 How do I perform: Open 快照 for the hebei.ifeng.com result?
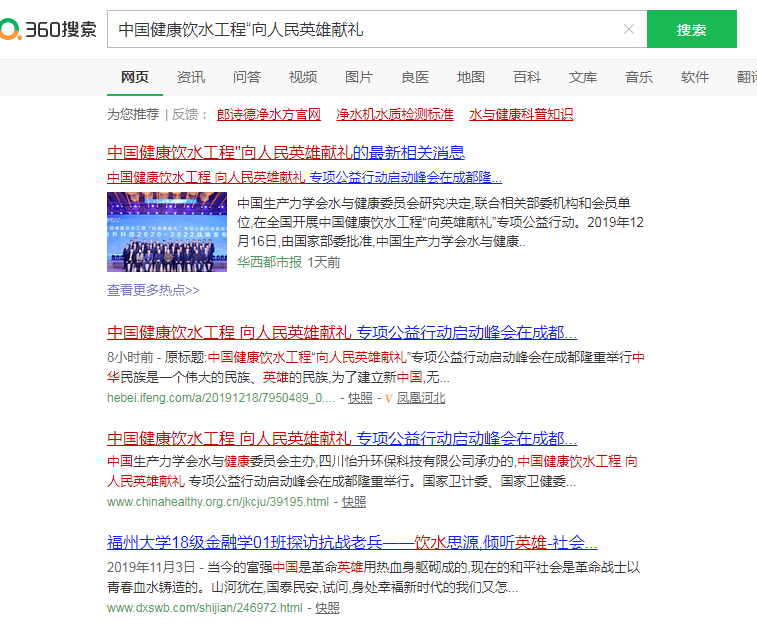(360, 398)
